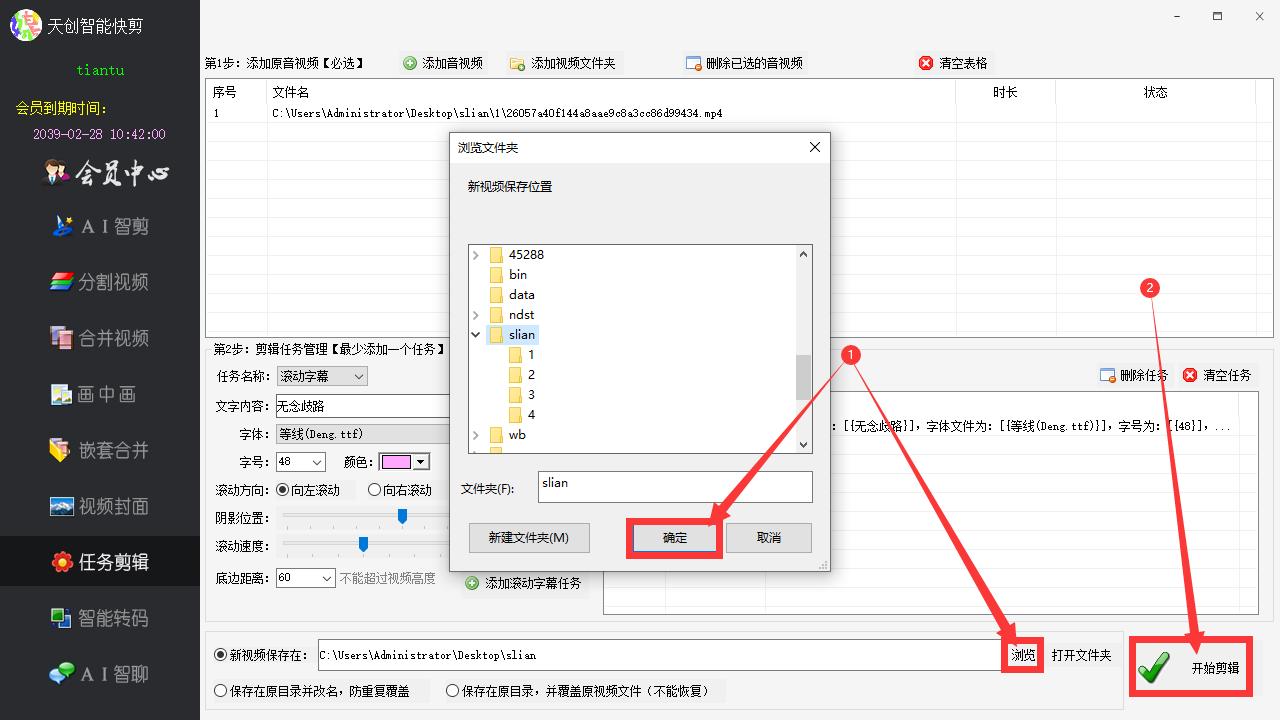Open the AI智剪 sidebar item
Screen dimensions: 1280x720
point(100,226)
